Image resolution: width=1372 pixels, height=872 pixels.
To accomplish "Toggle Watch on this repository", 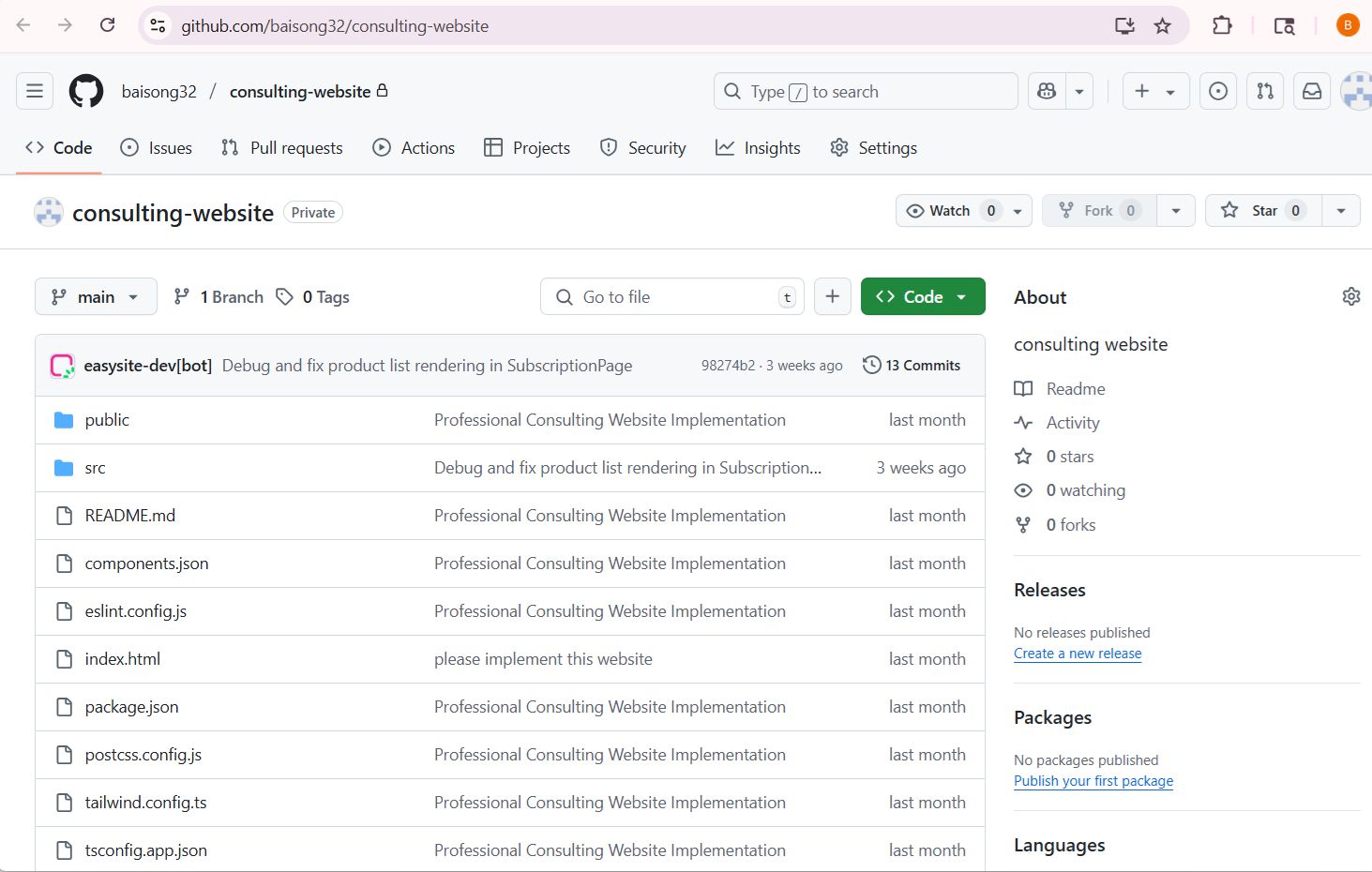I will click(x=949, y=211).
